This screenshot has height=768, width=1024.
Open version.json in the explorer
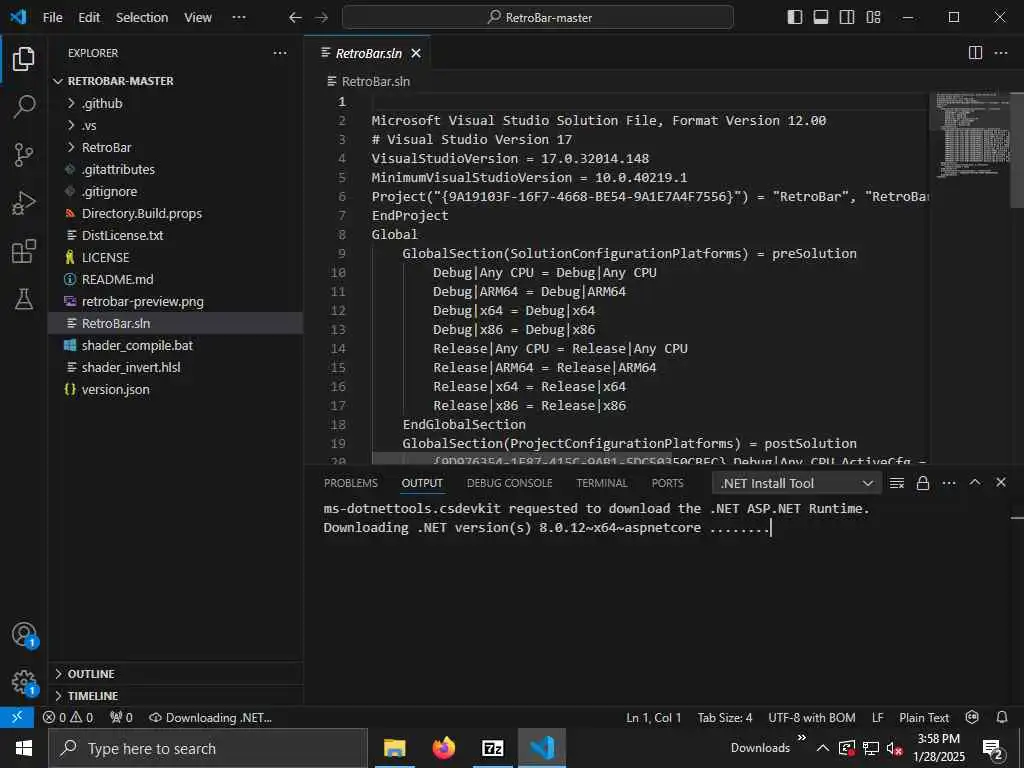tap(176, 389)
